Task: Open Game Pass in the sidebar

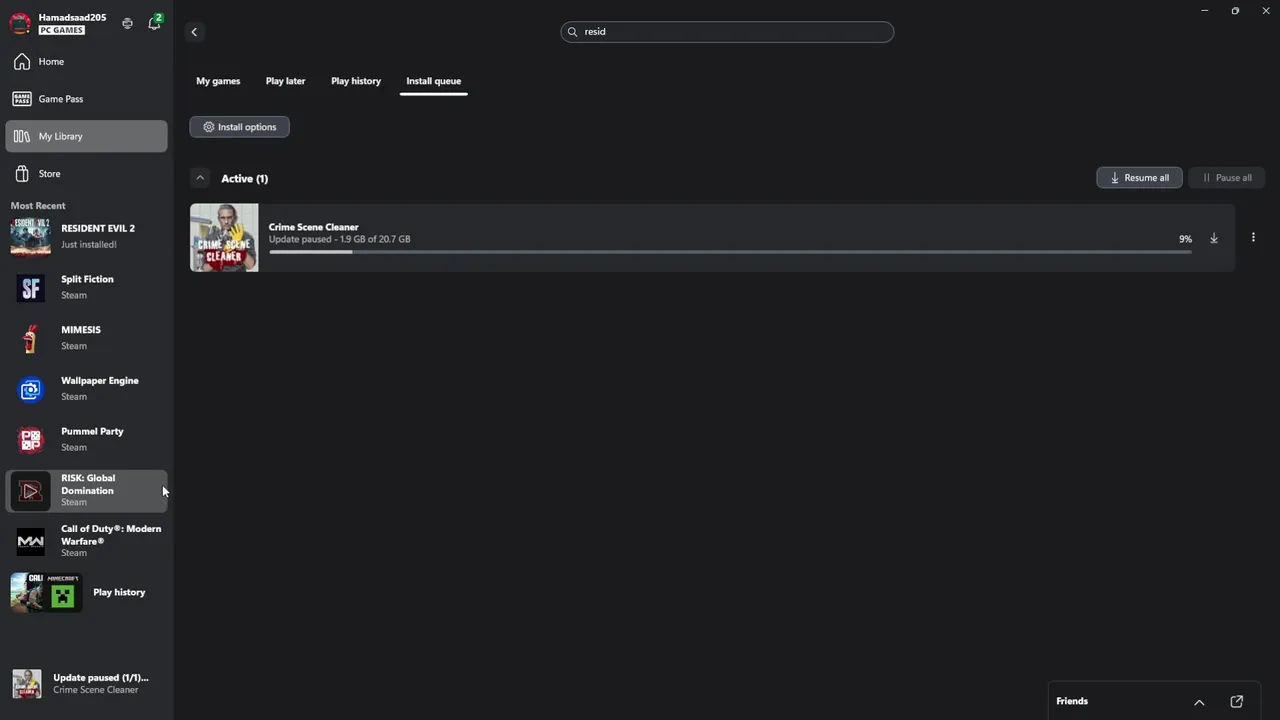Action: pos(86,99)
